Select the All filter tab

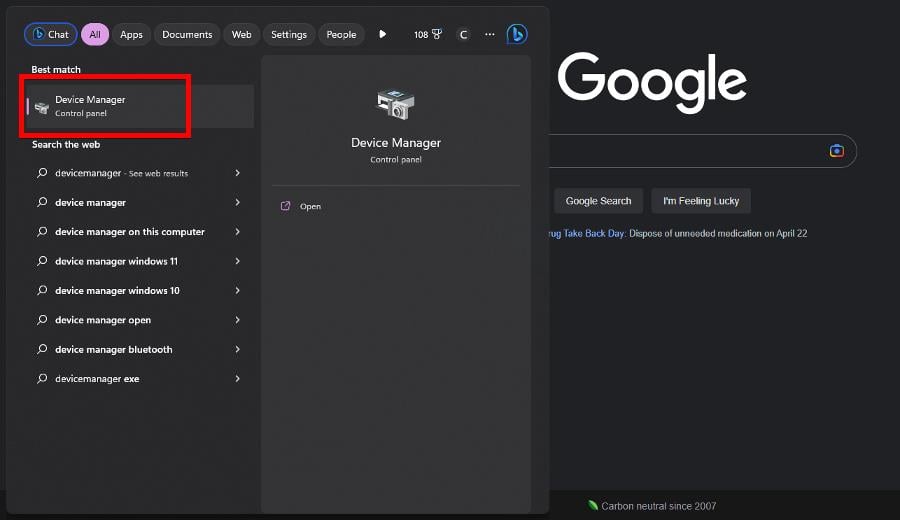coord(95,34)
